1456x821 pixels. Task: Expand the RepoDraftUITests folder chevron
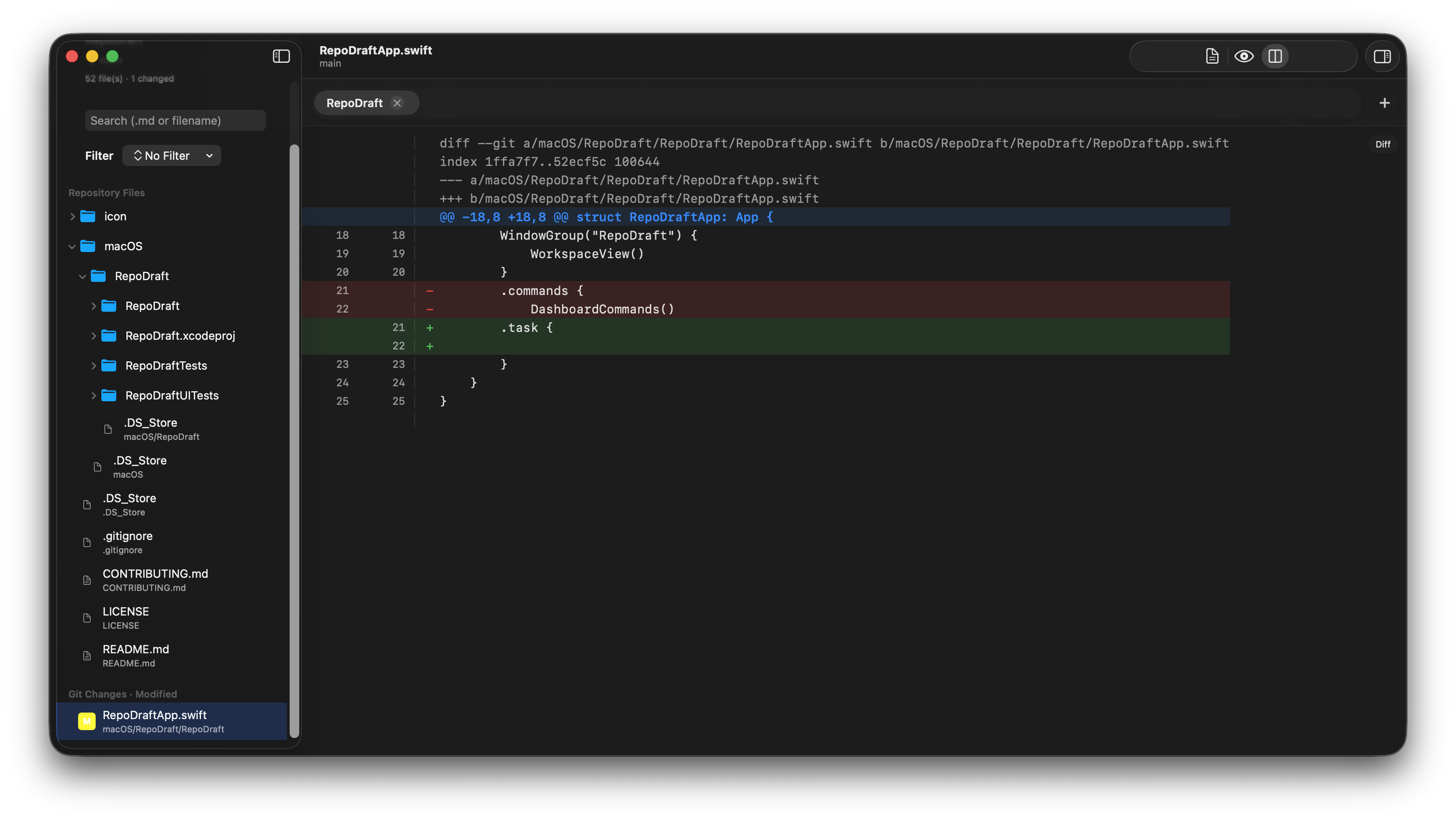[x=93, y=396]
